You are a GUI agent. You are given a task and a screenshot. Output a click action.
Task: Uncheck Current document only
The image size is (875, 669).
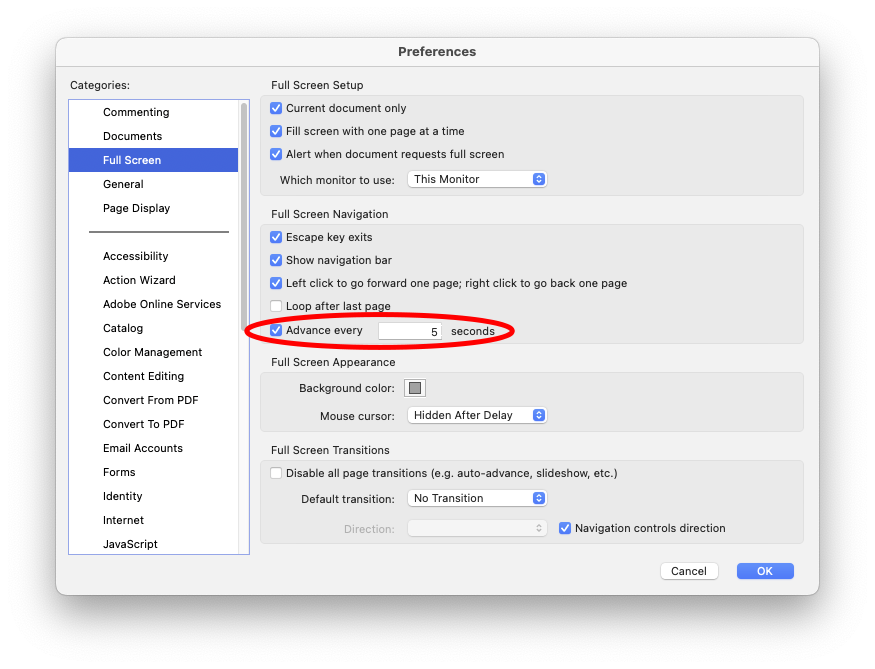(x=275, y=108)
